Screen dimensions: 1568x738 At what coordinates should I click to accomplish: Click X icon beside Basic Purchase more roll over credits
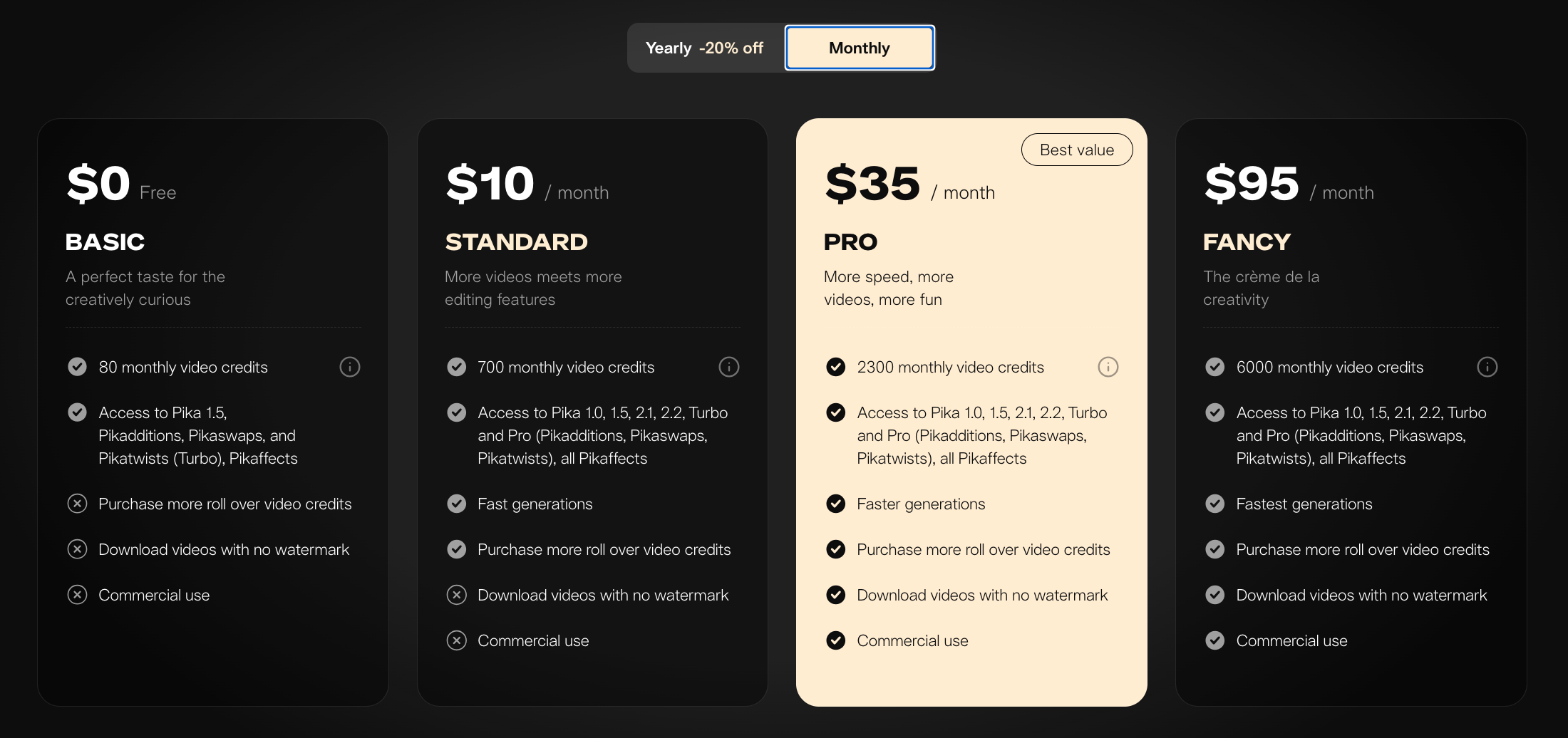tap(77, 504)
